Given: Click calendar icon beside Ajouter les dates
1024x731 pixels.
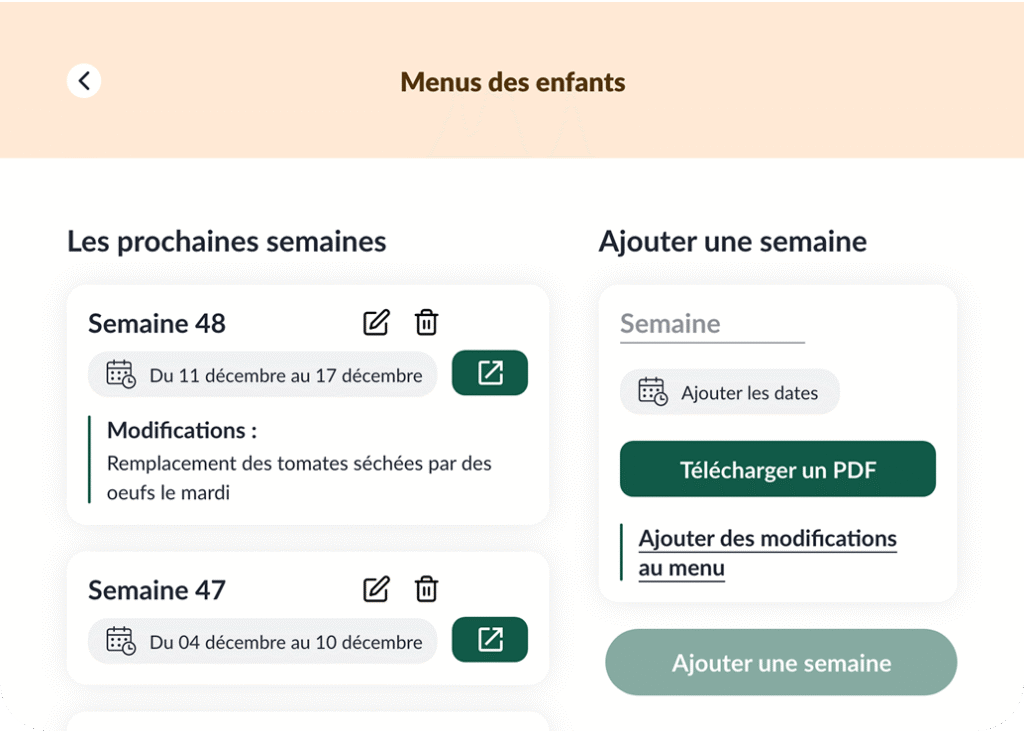Looking at the screenshot, I should click(x=652, y=392).
